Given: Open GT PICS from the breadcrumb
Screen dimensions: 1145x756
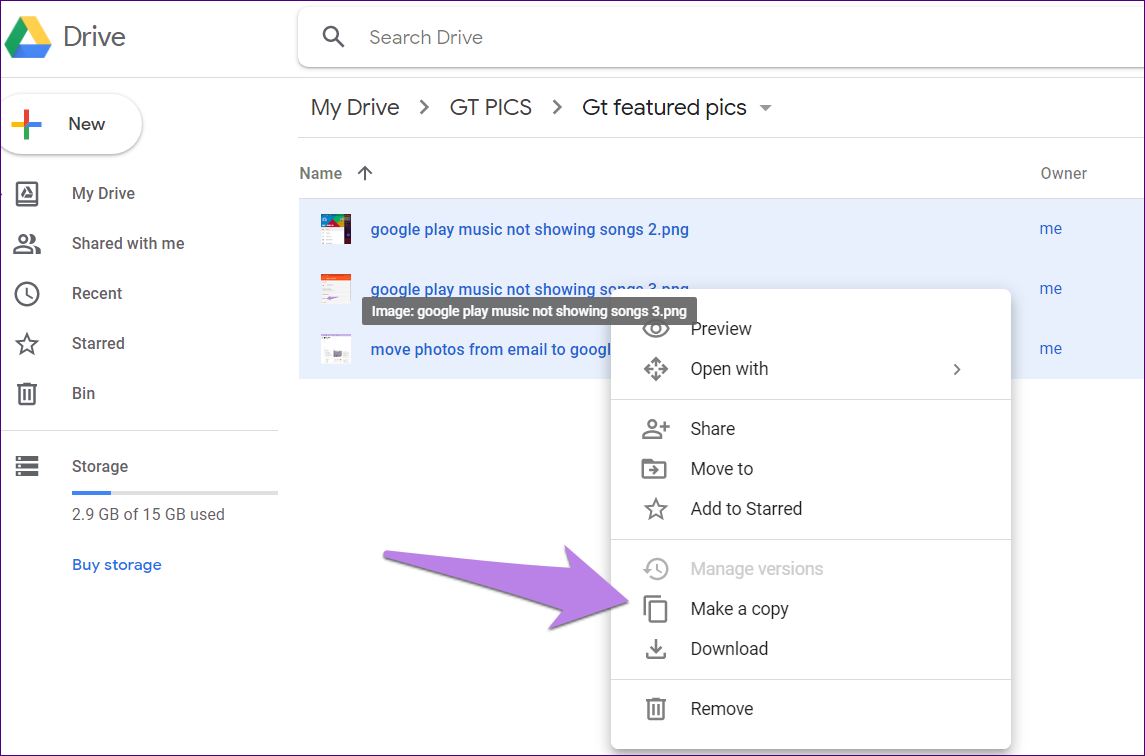Looking at the screenshot, I should pos(490,107).
